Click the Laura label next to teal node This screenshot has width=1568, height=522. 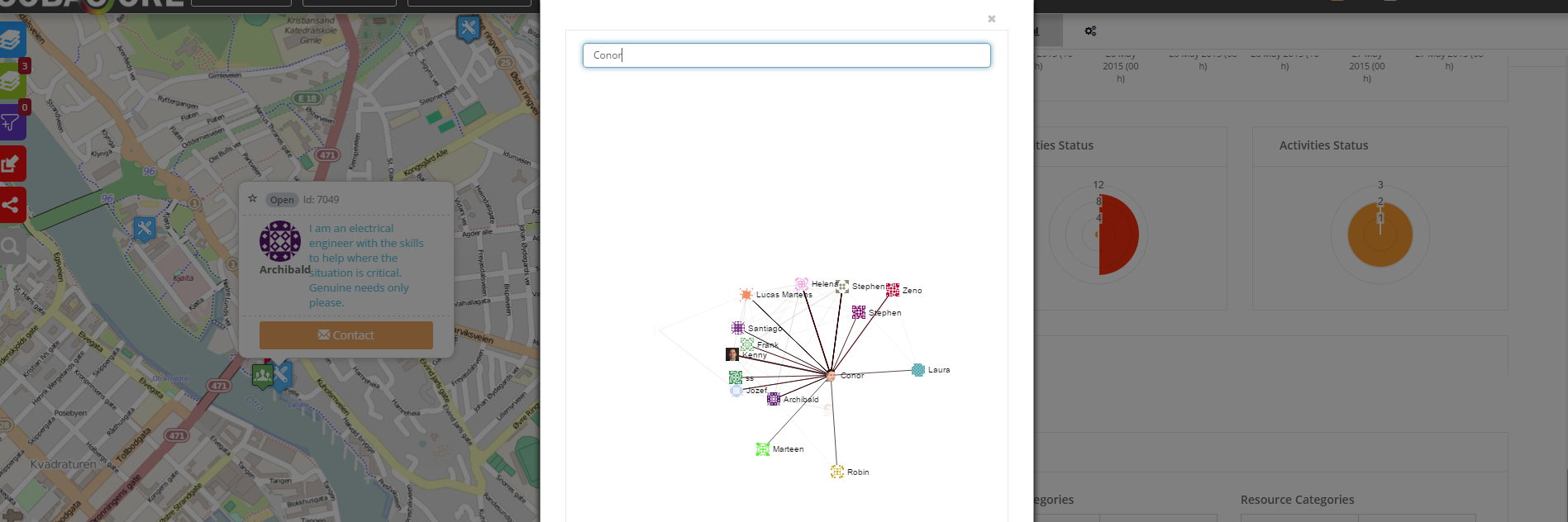939,370
